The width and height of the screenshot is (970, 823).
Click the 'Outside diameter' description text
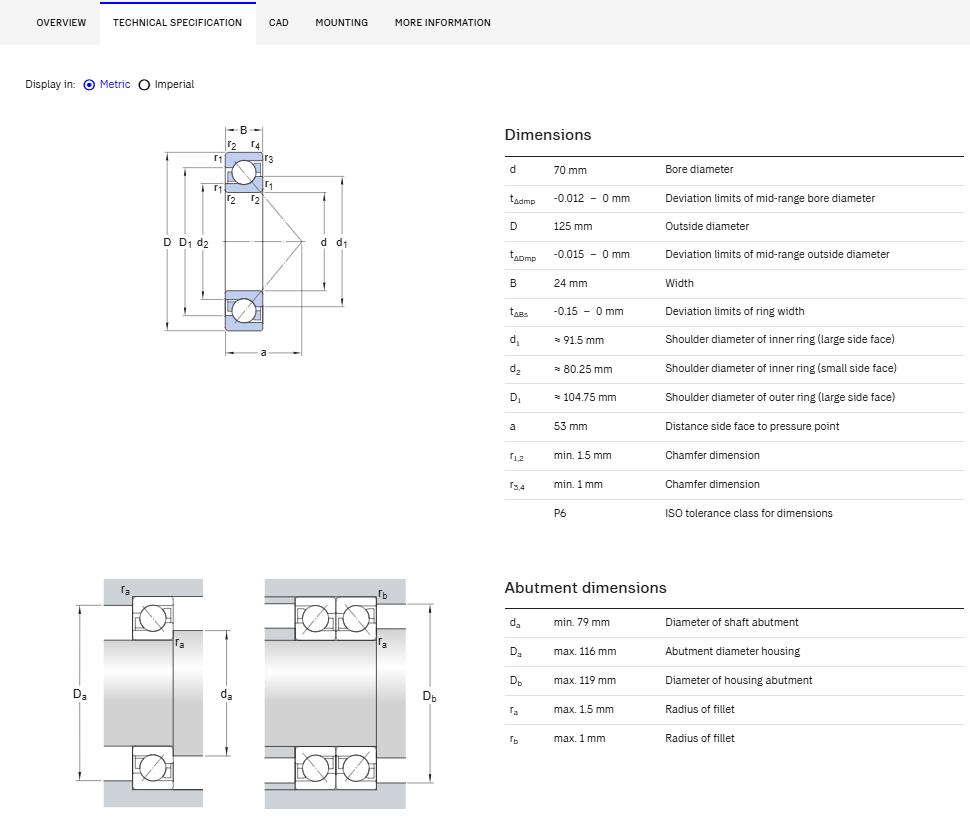coord(706,226)
